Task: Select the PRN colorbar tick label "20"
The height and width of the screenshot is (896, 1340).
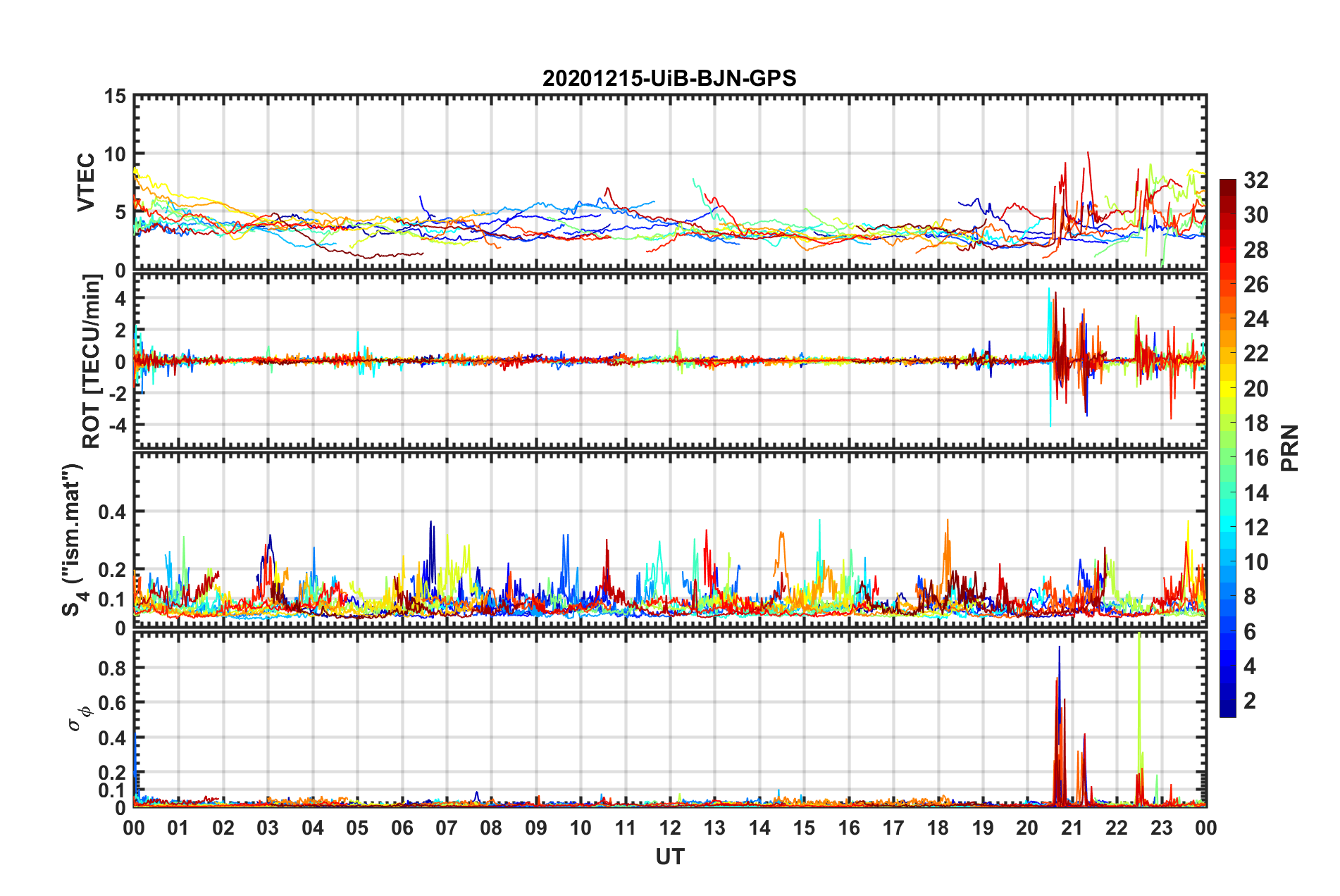Action: point(1256,389)
